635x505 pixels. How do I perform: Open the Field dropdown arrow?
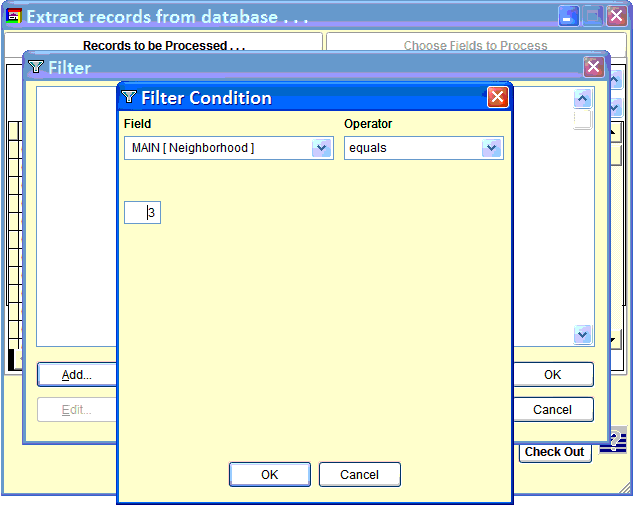(x=321, y=148)
